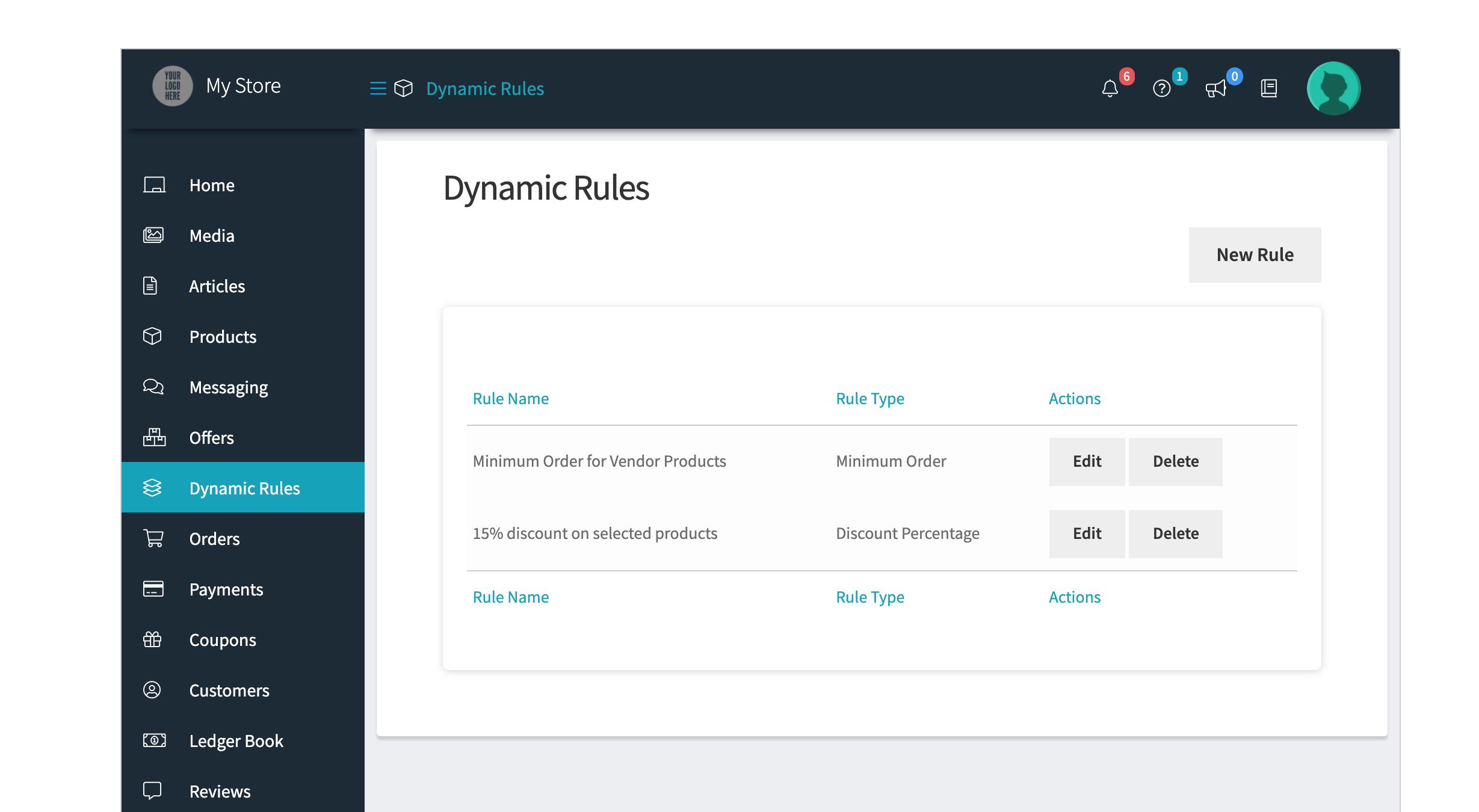Screen dimensions: 1479x812
Task: Open the notifications bell icon
Action: click(x=1110, y=89)
